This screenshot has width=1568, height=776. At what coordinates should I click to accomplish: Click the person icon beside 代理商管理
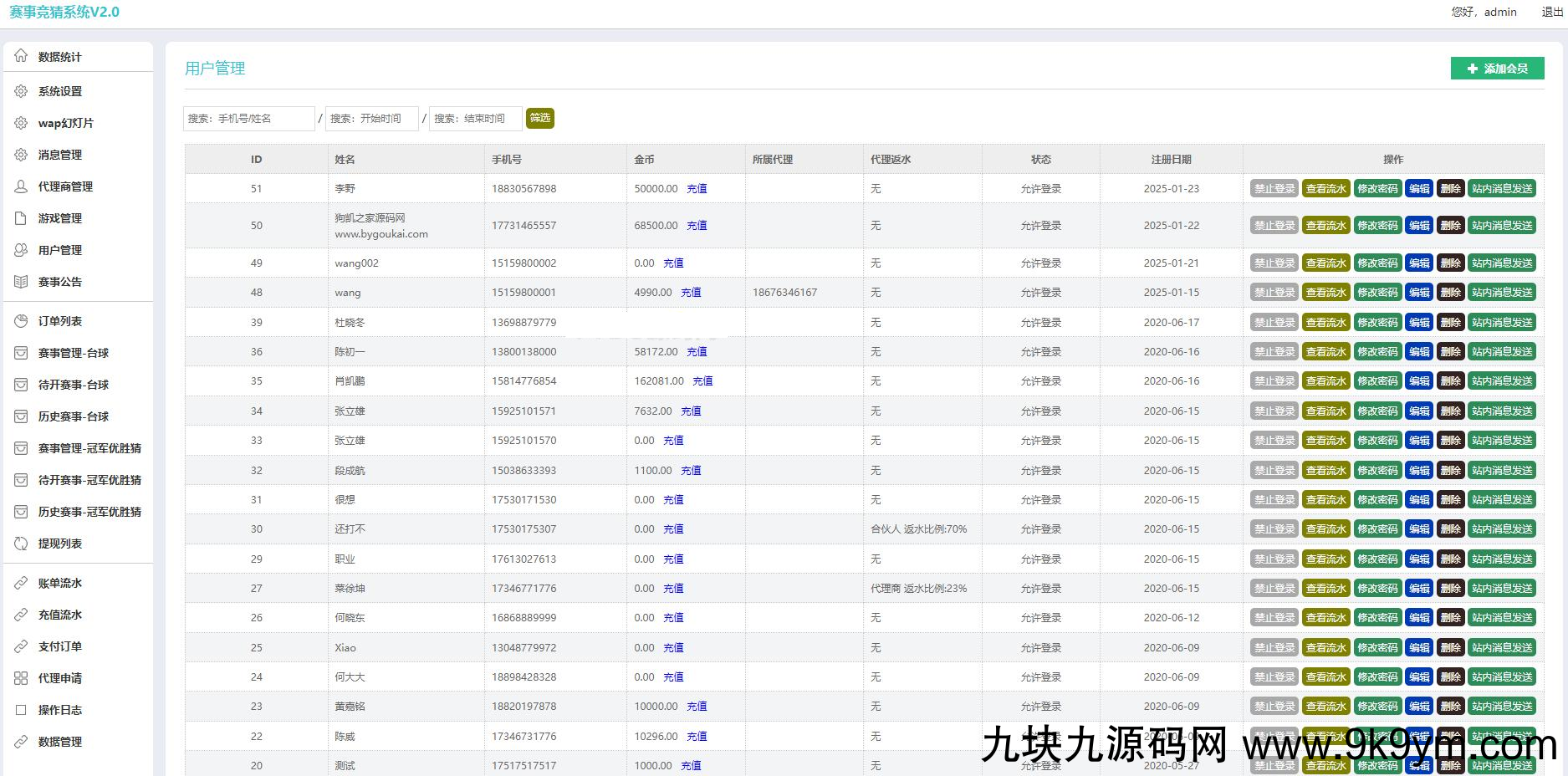point(21,186)
